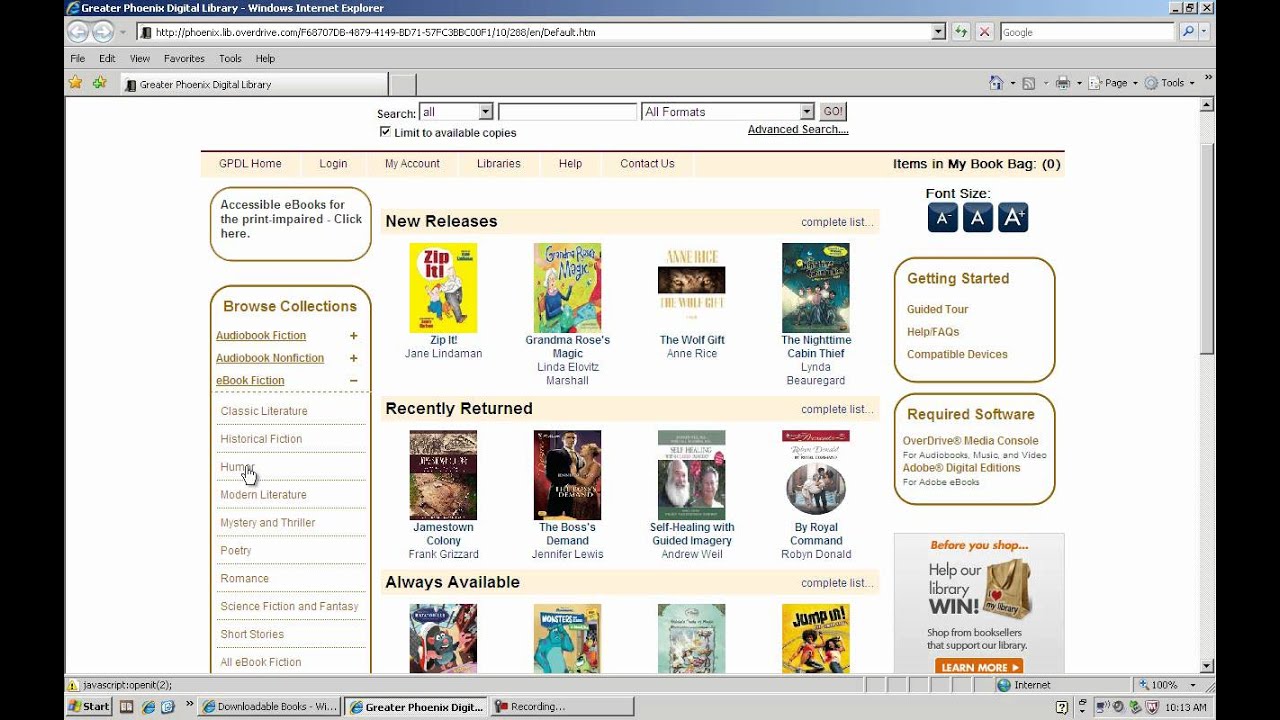Expand the Audiobook Fiction collection plus
This screenshot has width=1280, height=720.
coord(353,336)
